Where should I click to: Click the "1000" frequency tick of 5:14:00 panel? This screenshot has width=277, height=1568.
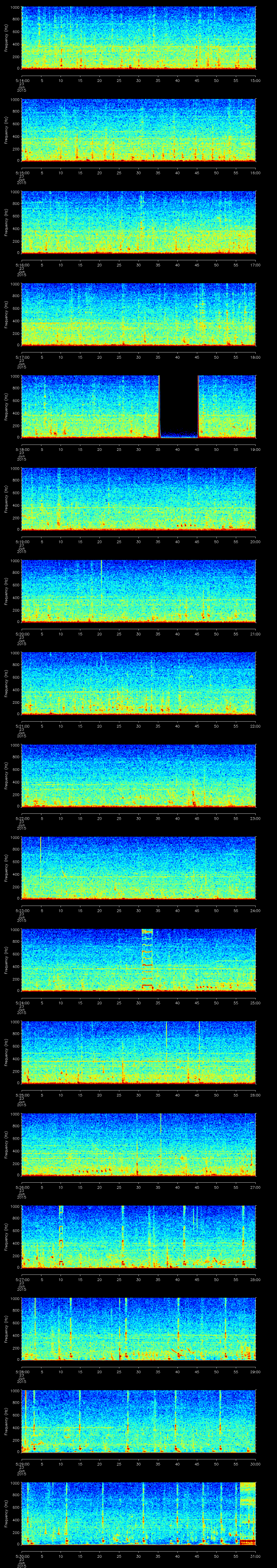[x=15, y=7]
